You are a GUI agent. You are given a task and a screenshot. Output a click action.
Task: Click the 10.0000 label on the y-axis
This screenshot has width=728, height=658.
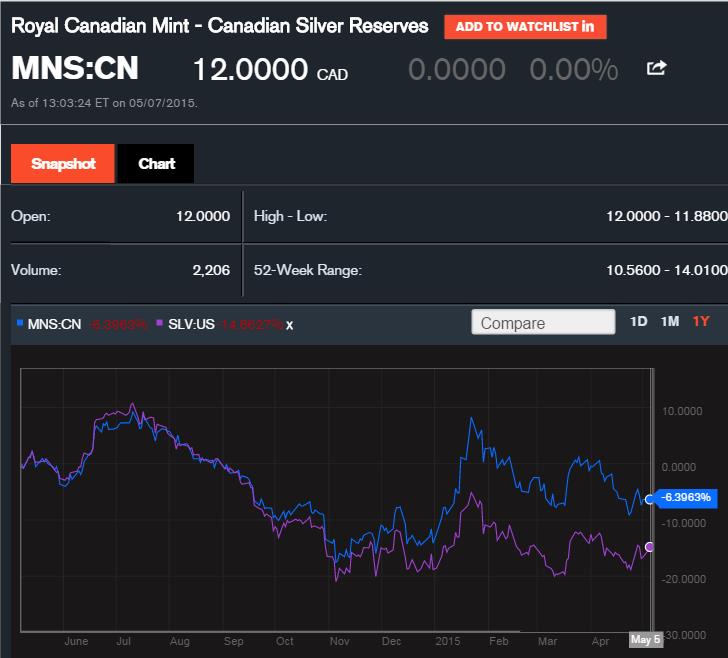pos(682,411)
